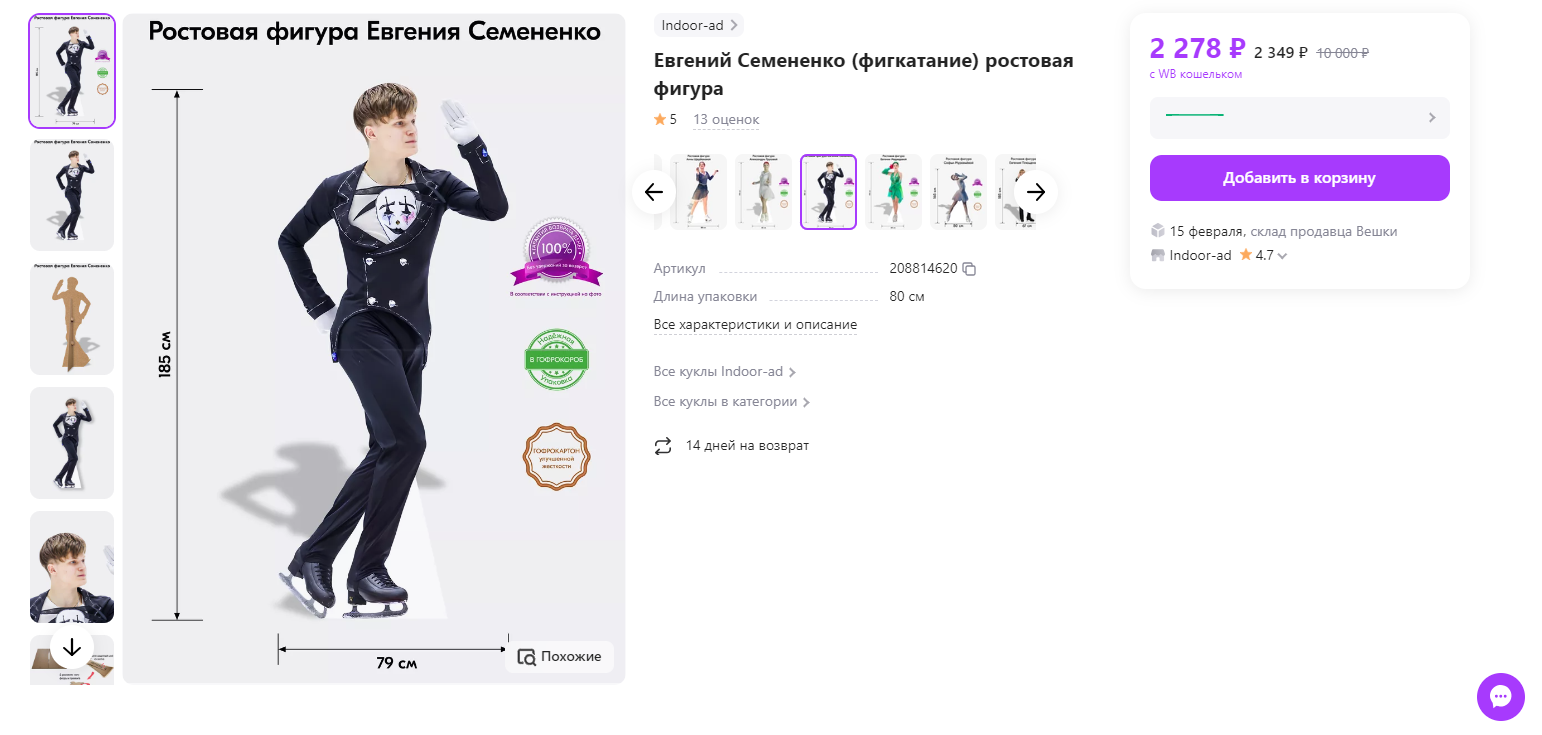Select the second thumbnail of the skater

(x=72, y=195)
